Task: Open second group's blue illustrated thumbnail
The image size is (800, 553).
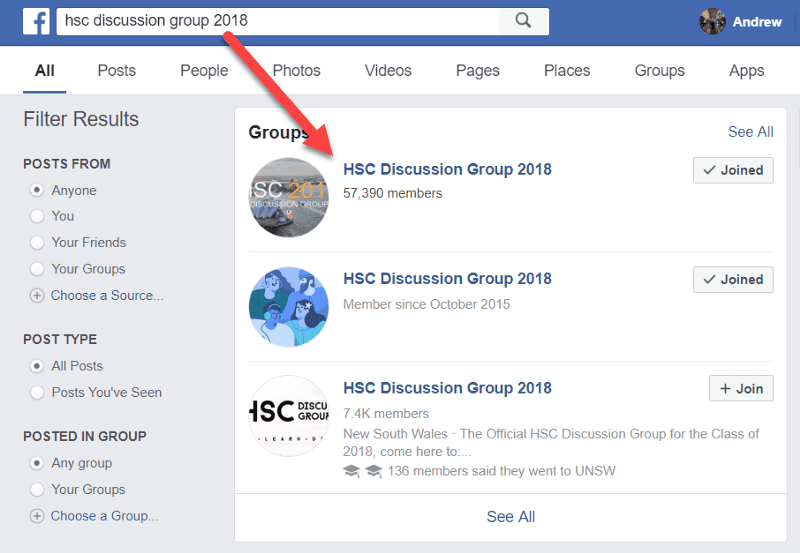Action: (x=288, y=307)
